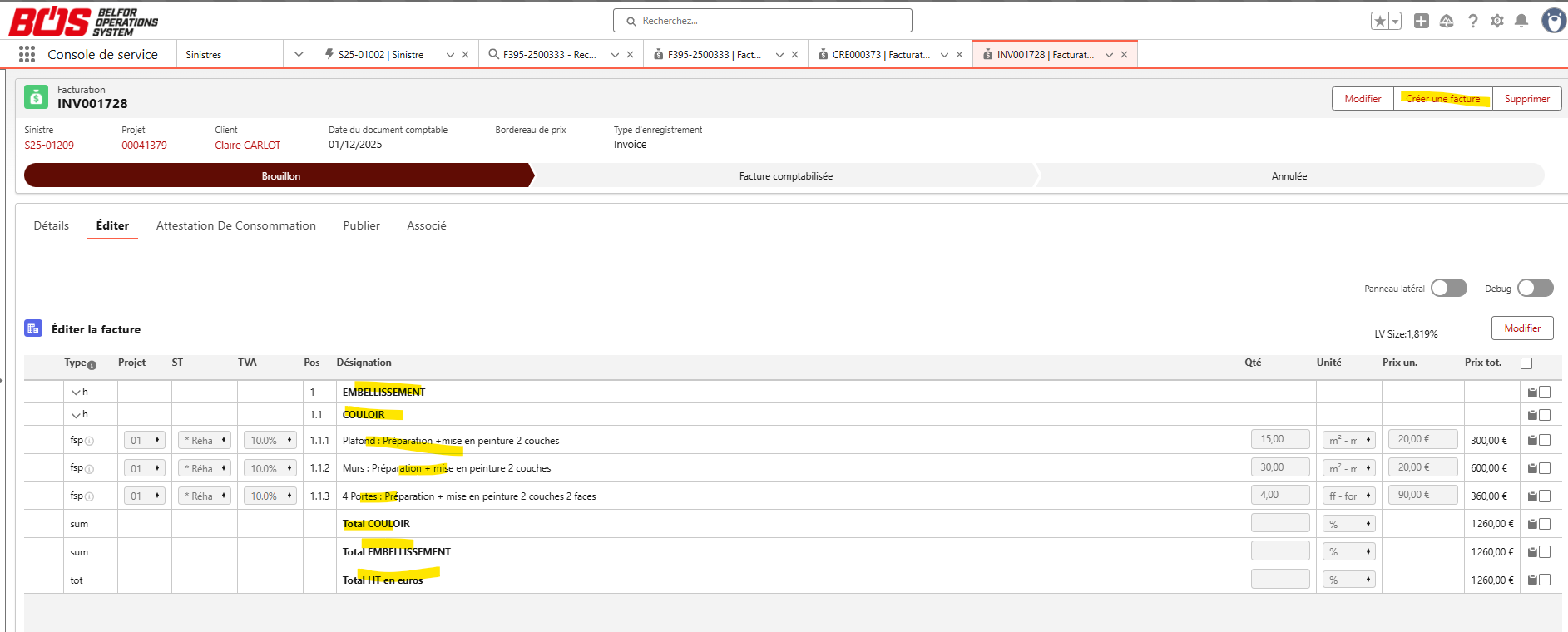1568x632 pixels.
Task: Open the Sinistres navigation dropdown chevron
Action: 299,55
